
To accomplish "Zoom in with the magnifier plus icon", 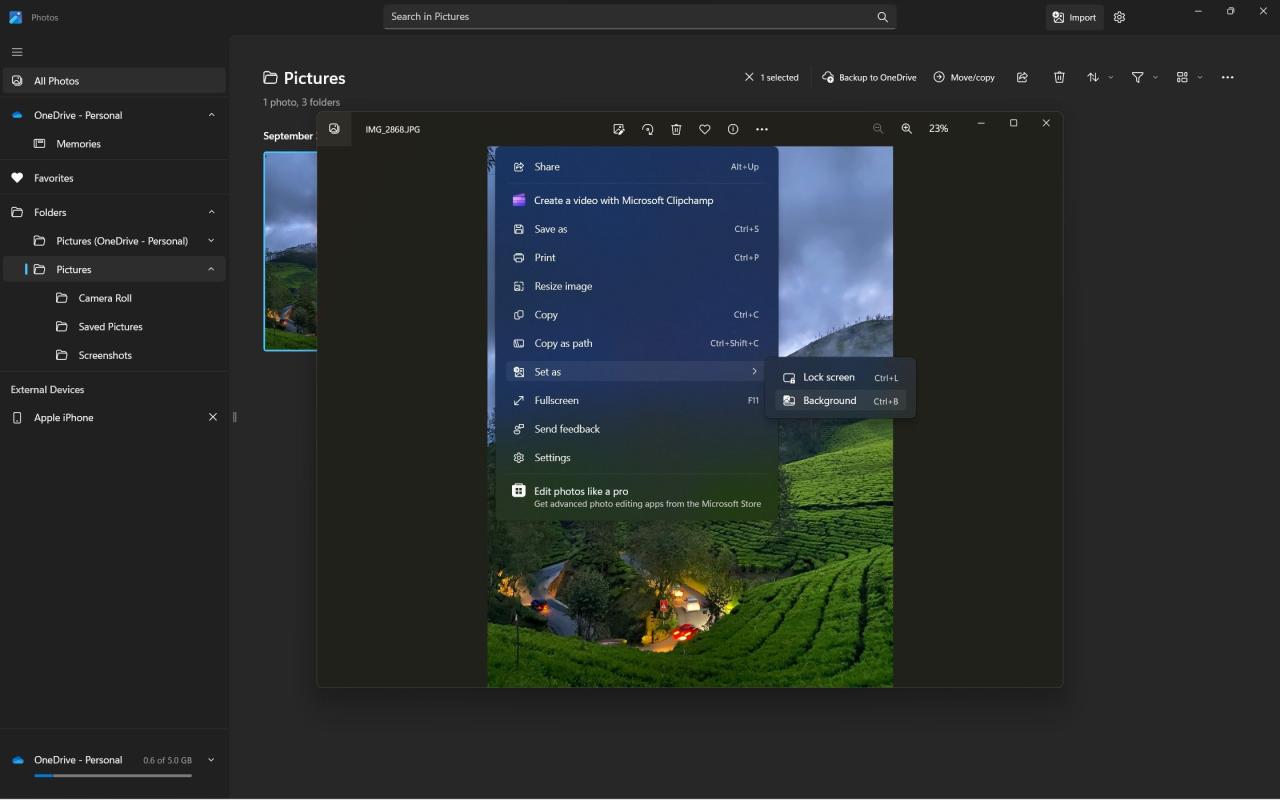I will click(x=907, y=129).
